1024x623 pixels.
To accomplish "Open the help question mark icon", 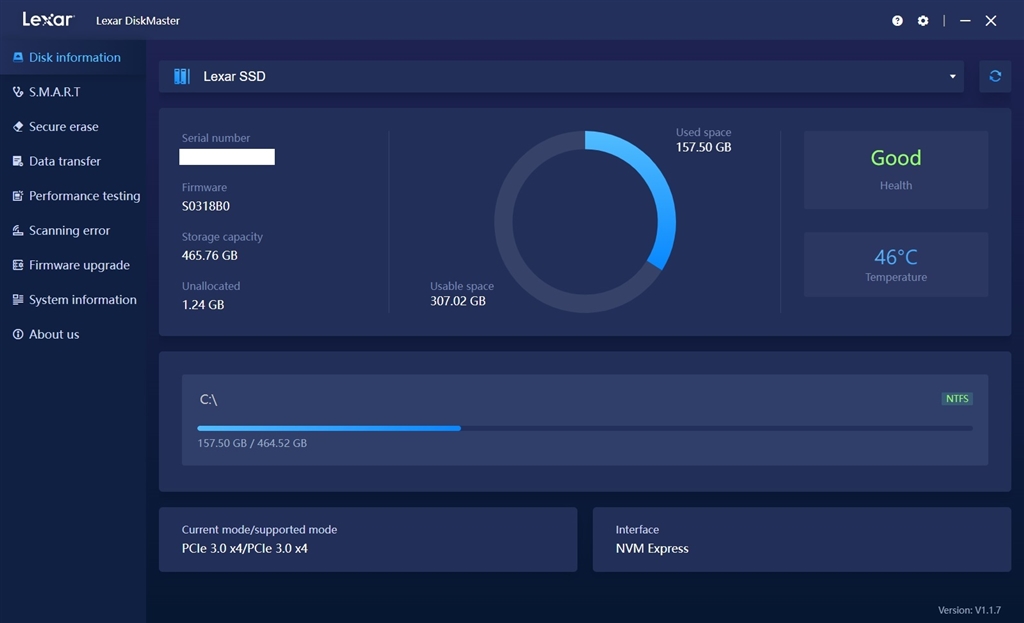I will click(x=897, y=21).
